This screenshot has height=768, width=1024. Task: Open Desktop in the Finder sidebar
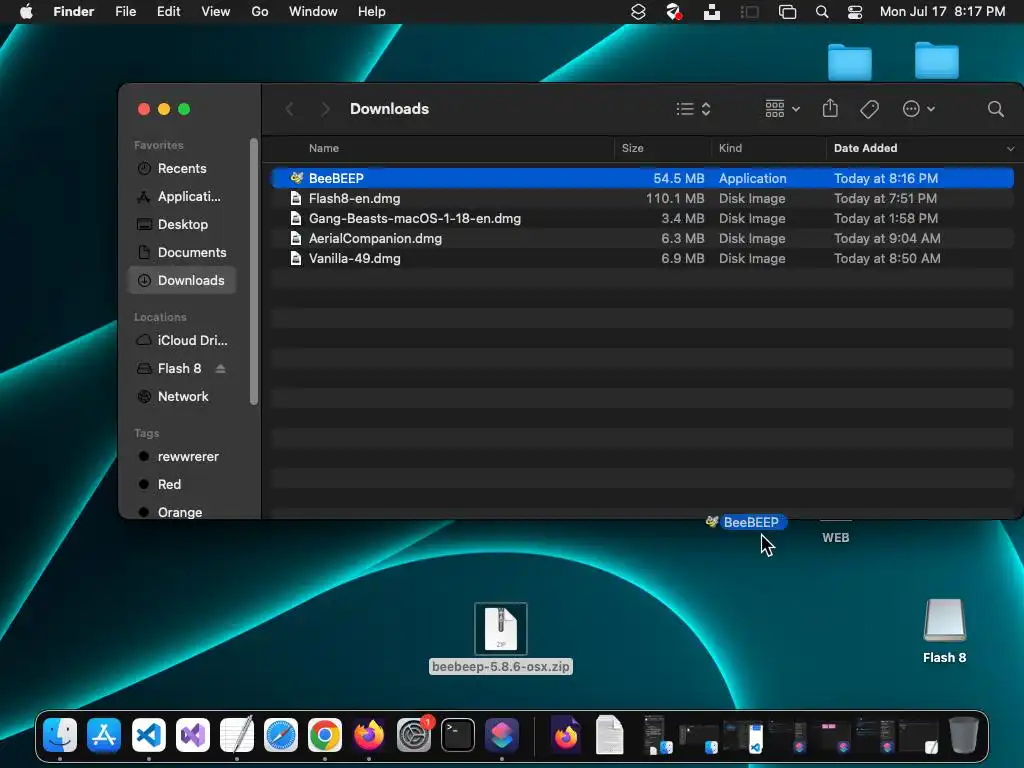point(182,225)
